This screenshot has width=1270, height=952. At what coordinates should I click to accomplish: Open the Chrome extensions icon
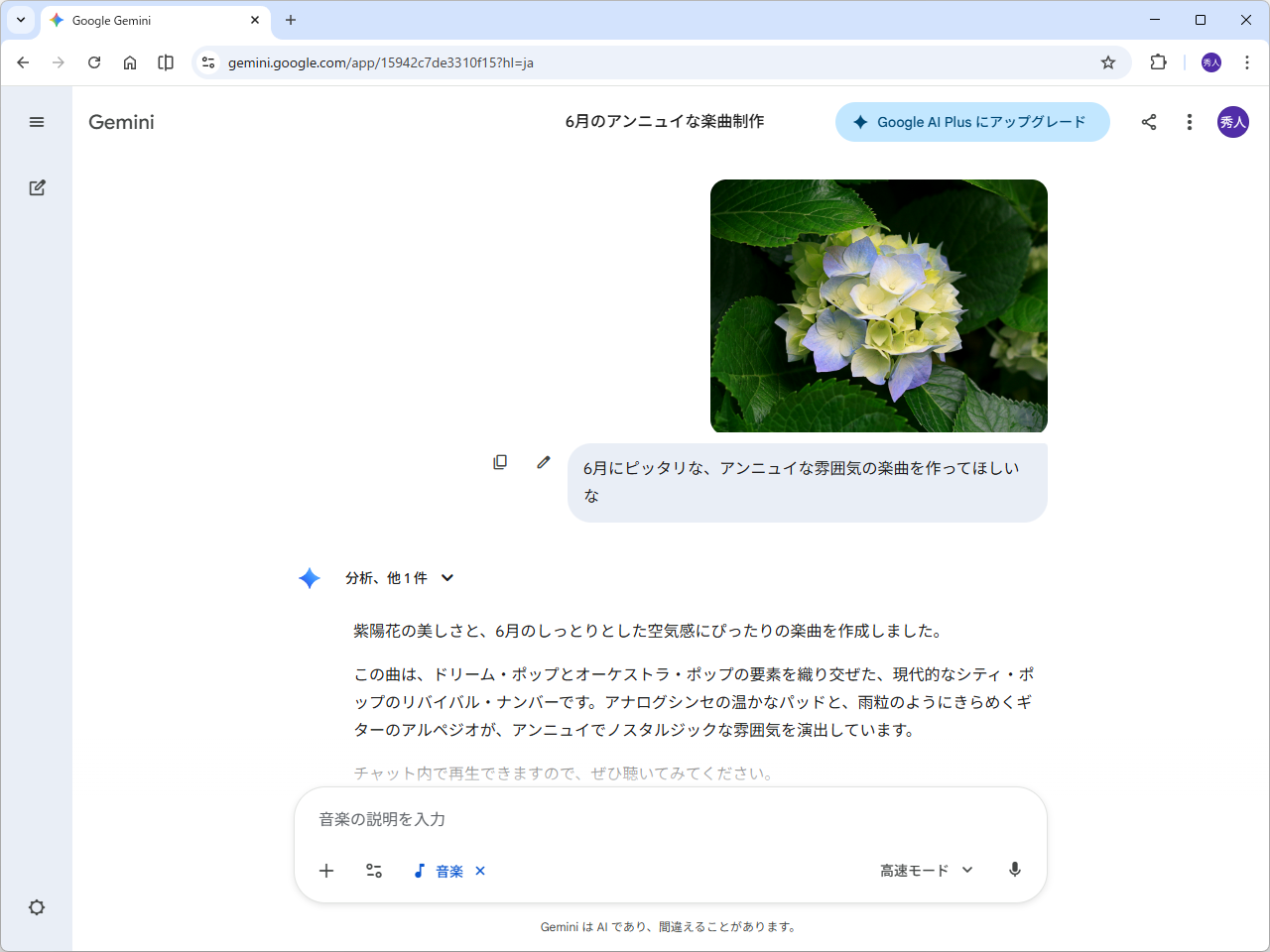point(1158,61)
